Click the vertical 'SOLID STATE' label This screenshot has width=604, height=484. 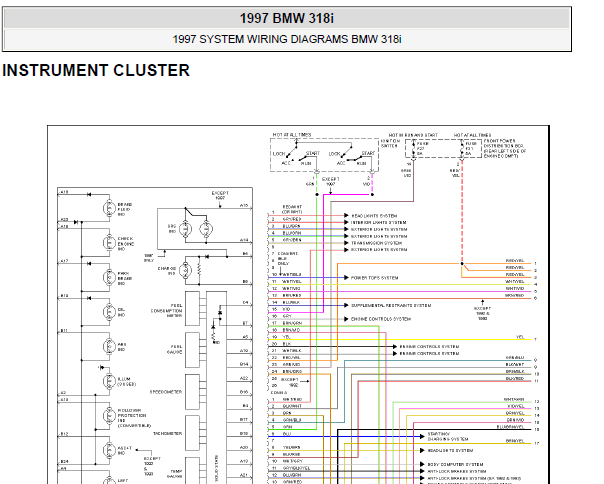click(216, 468)
